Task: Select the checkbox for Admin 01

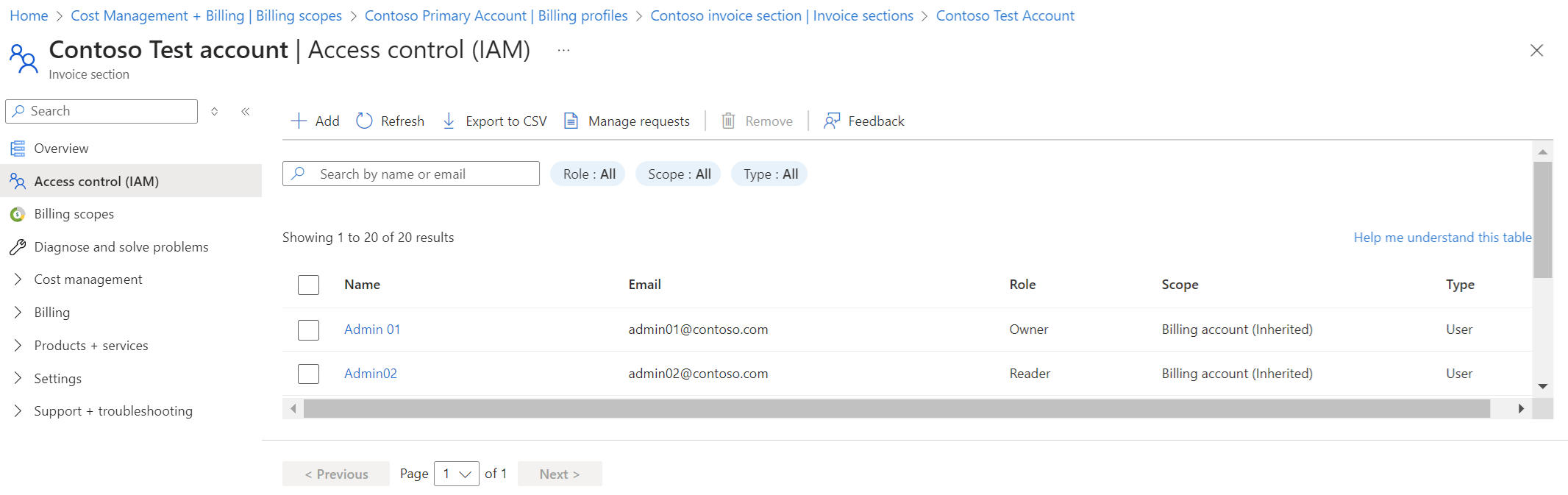Action: coord(308,330)
